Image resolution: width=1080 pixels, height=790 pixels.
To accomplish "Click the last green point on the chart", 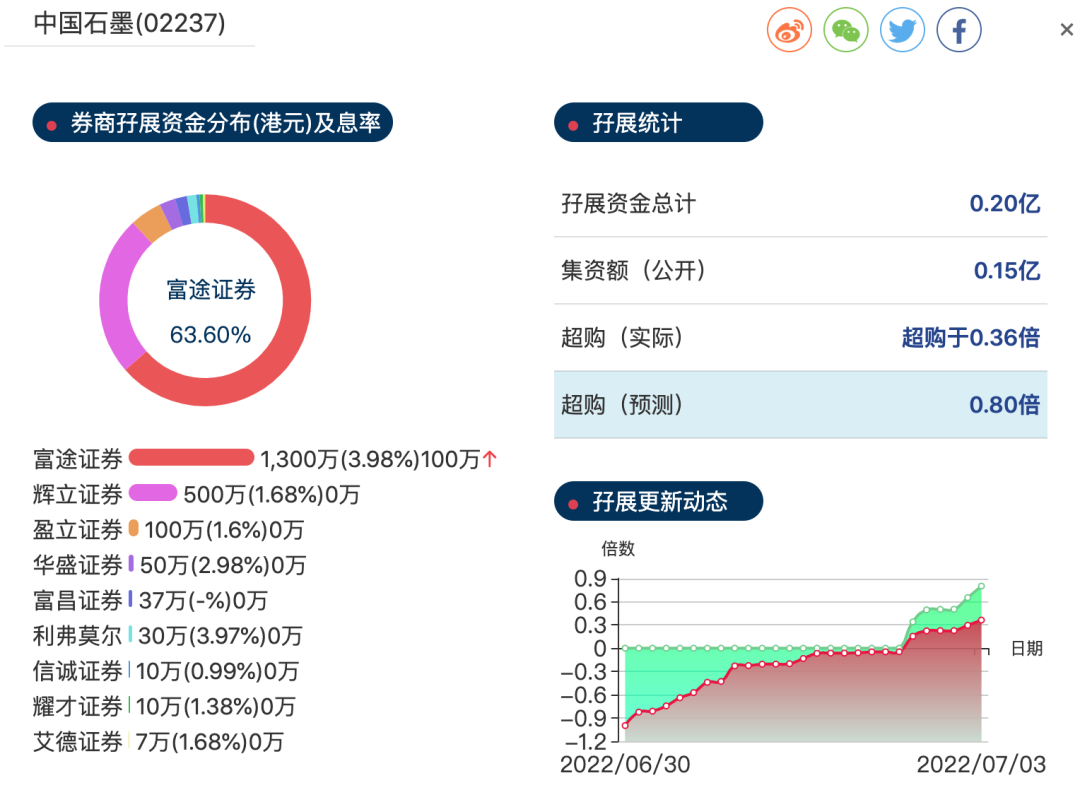I will (982, 586).
